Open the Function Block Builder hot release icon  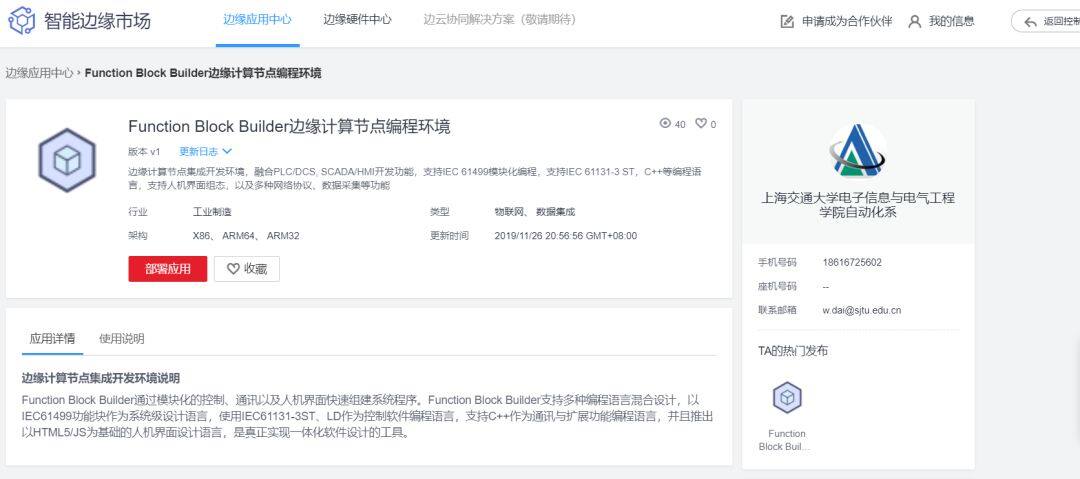coord(787,398)
